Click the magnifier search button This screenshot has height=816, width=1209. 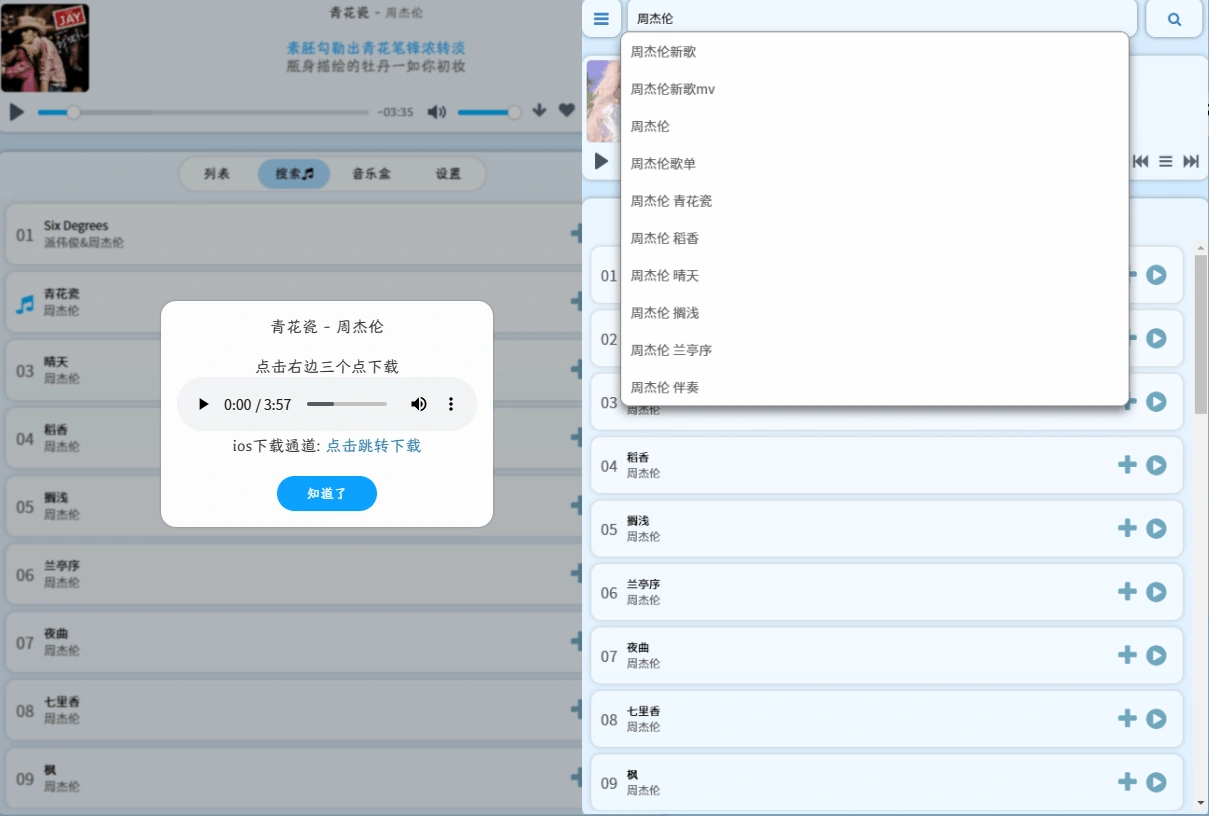[1174, 19]
